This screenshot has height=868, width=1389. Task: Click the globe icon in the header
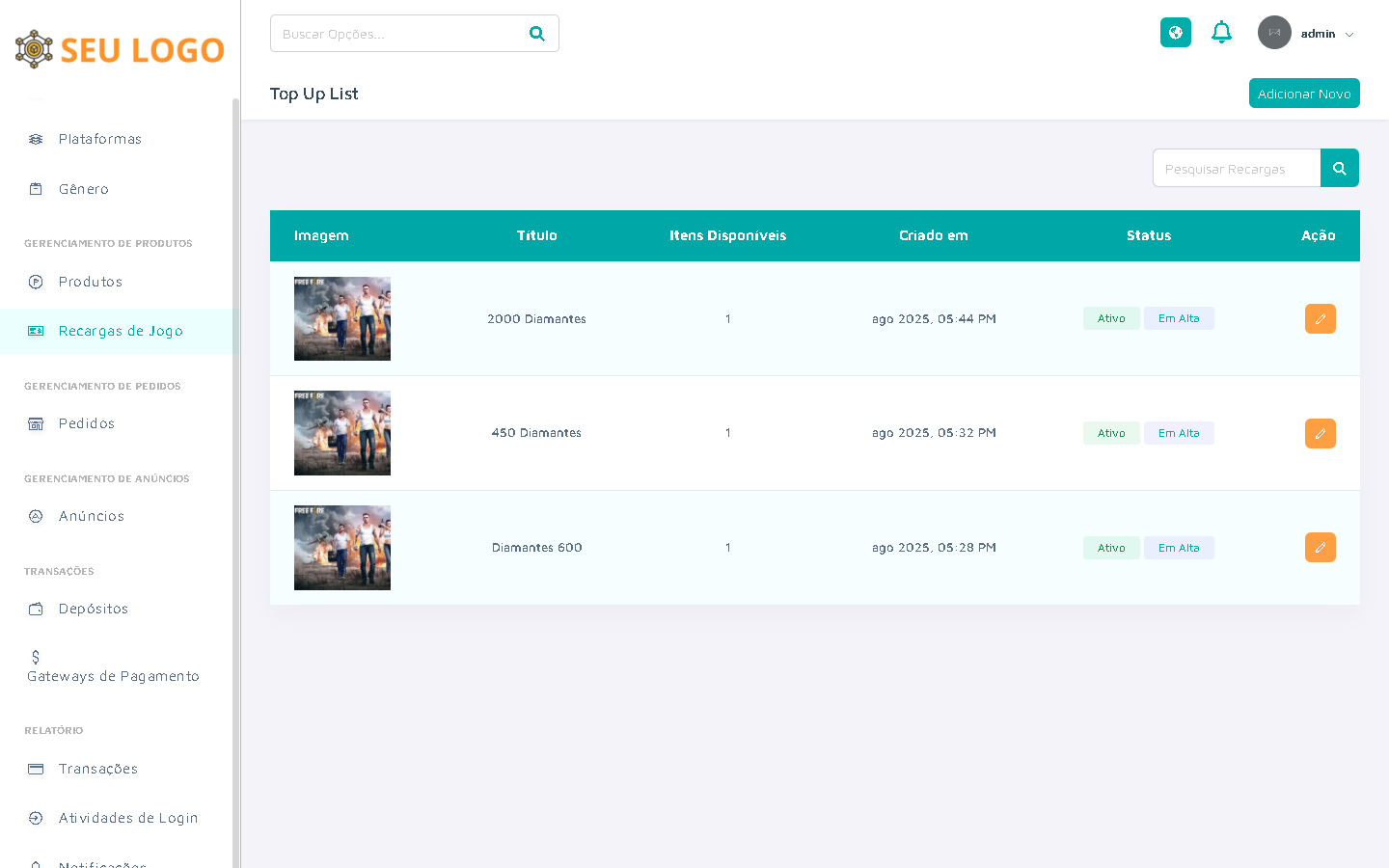(x=1175, y=33)
